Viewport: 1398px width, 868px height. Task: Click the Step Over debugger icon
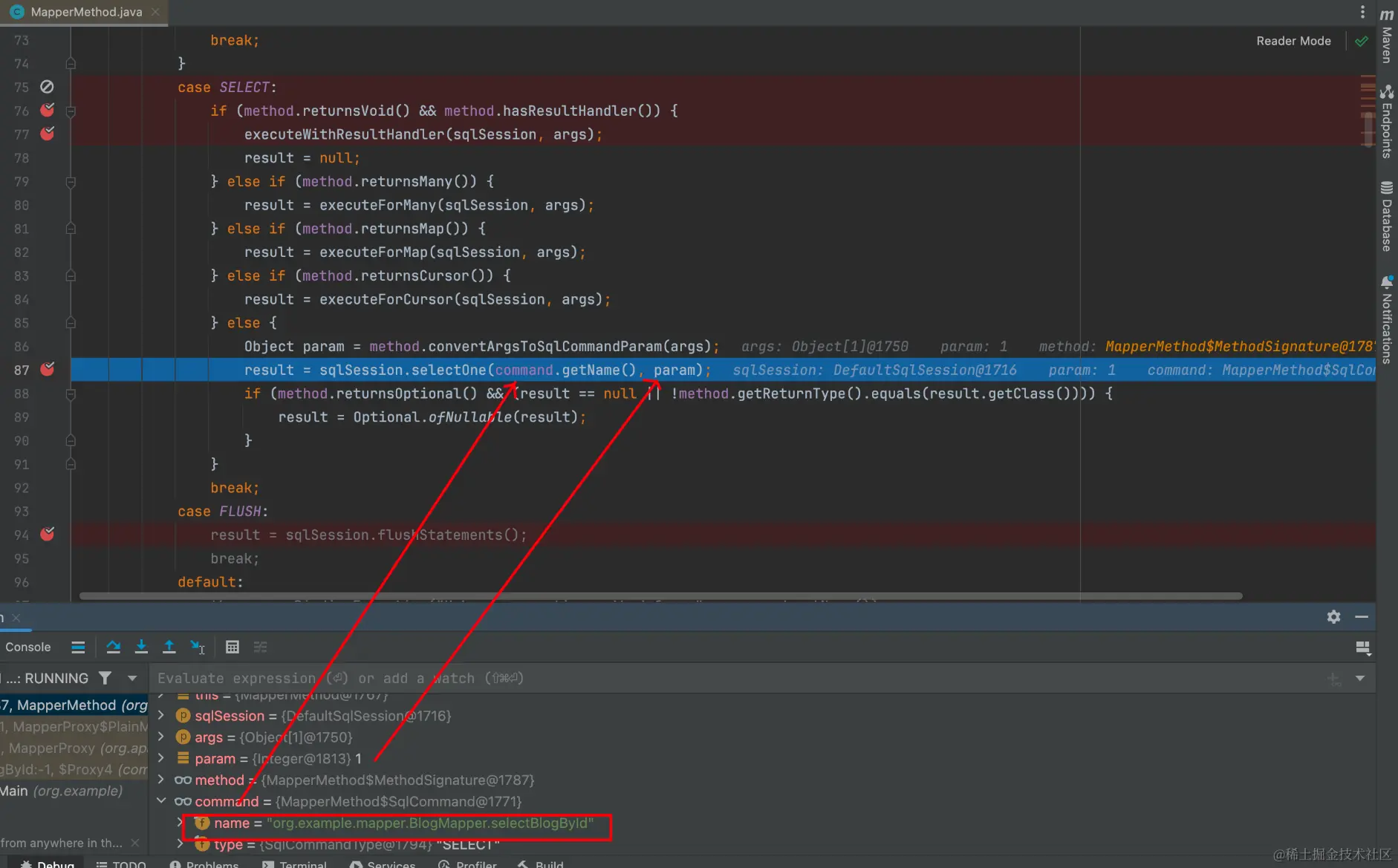coord(113,647)
